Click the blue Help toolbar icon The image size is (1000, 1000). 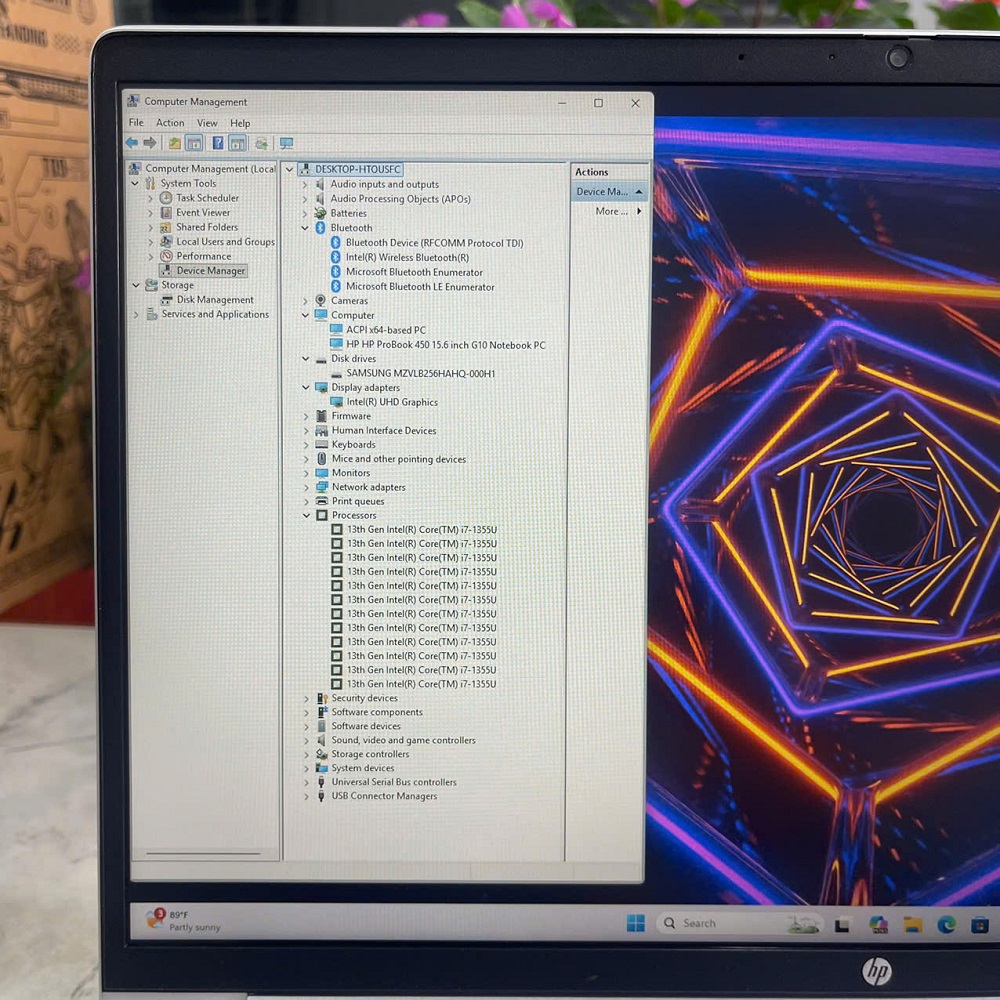[217, 143]
